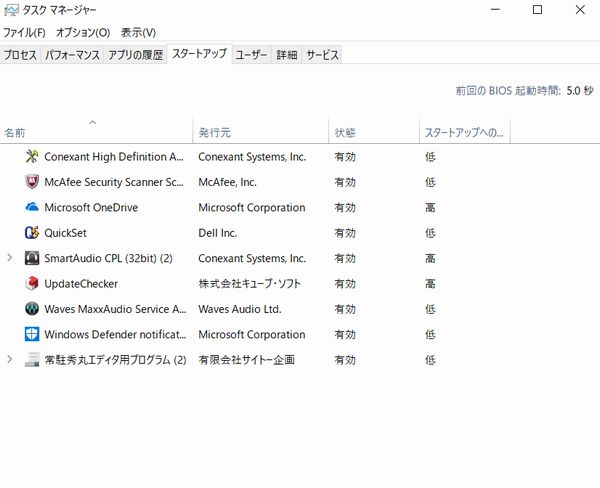Sort by the スタートアップへの... column header
The height and width of the screenshot is (488, 600).
pos(464,133)
